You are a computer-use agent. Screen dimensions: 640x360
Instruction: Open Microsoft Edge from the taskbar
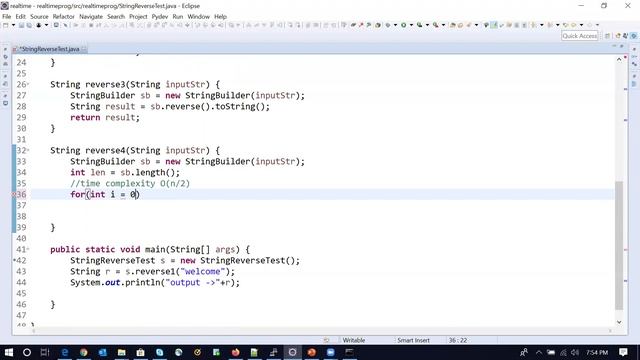tap(64, 352)
